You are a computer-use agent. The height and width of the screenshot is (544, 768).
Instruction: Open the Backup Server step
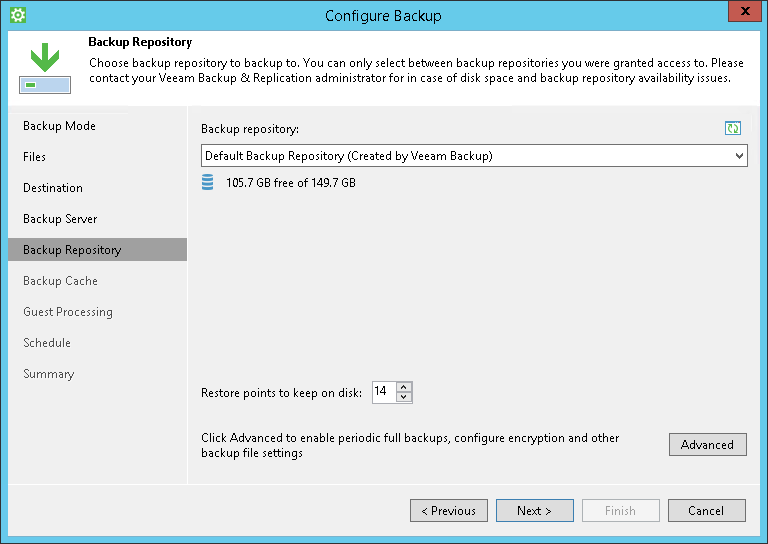pyautogui.click(x=60, y=219)
